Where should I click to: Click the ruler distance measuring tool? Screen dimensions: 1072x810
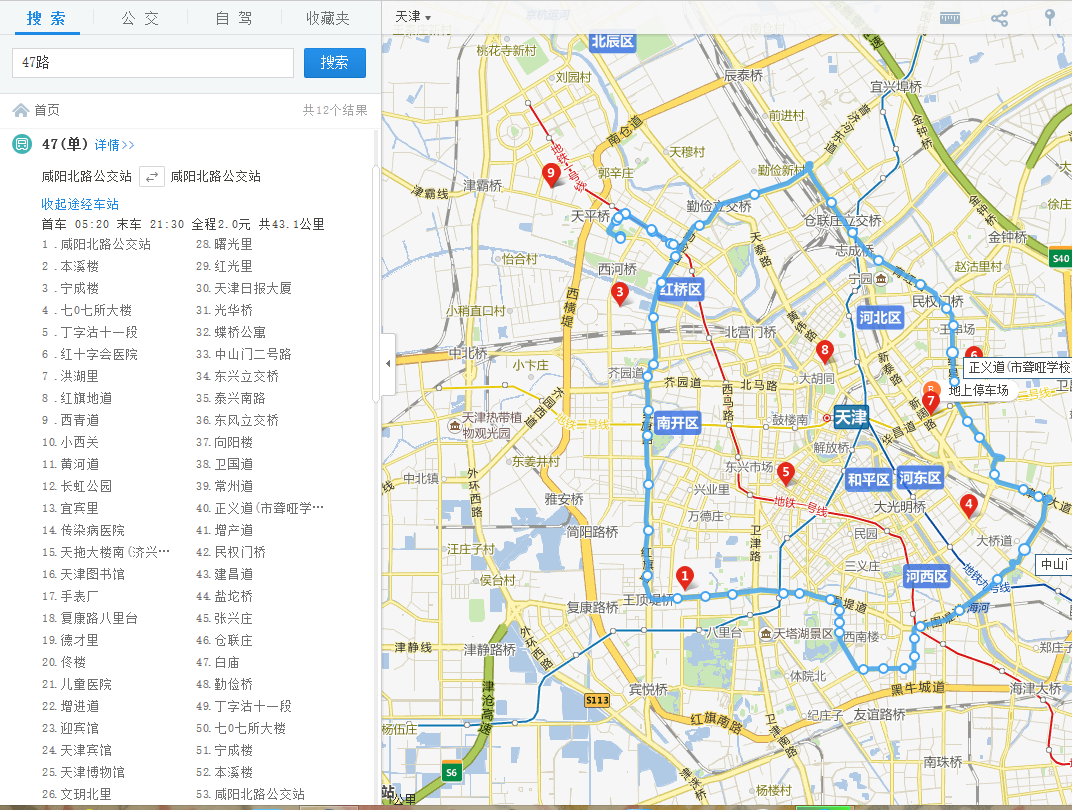[x=949, y=18]
